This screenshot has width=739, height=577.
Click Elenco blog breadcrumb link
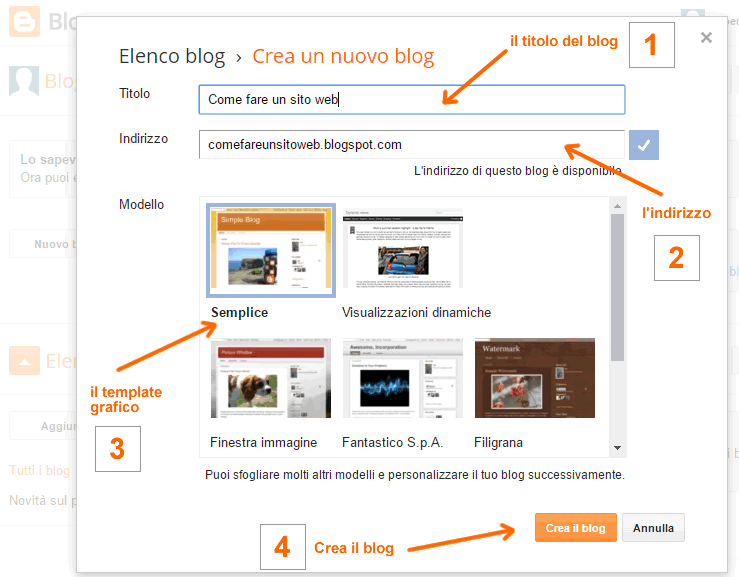pyautogui.click(x=172, y=56)
